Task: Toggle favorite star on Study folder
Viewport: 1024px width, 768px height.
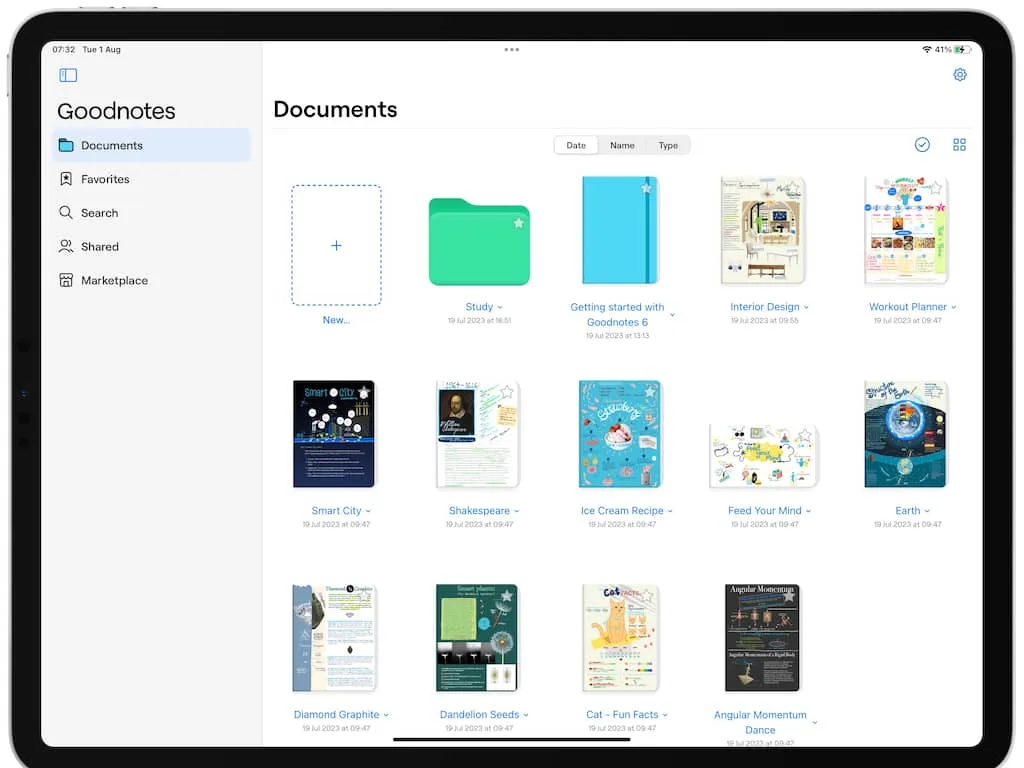Action: pos(518,223)
